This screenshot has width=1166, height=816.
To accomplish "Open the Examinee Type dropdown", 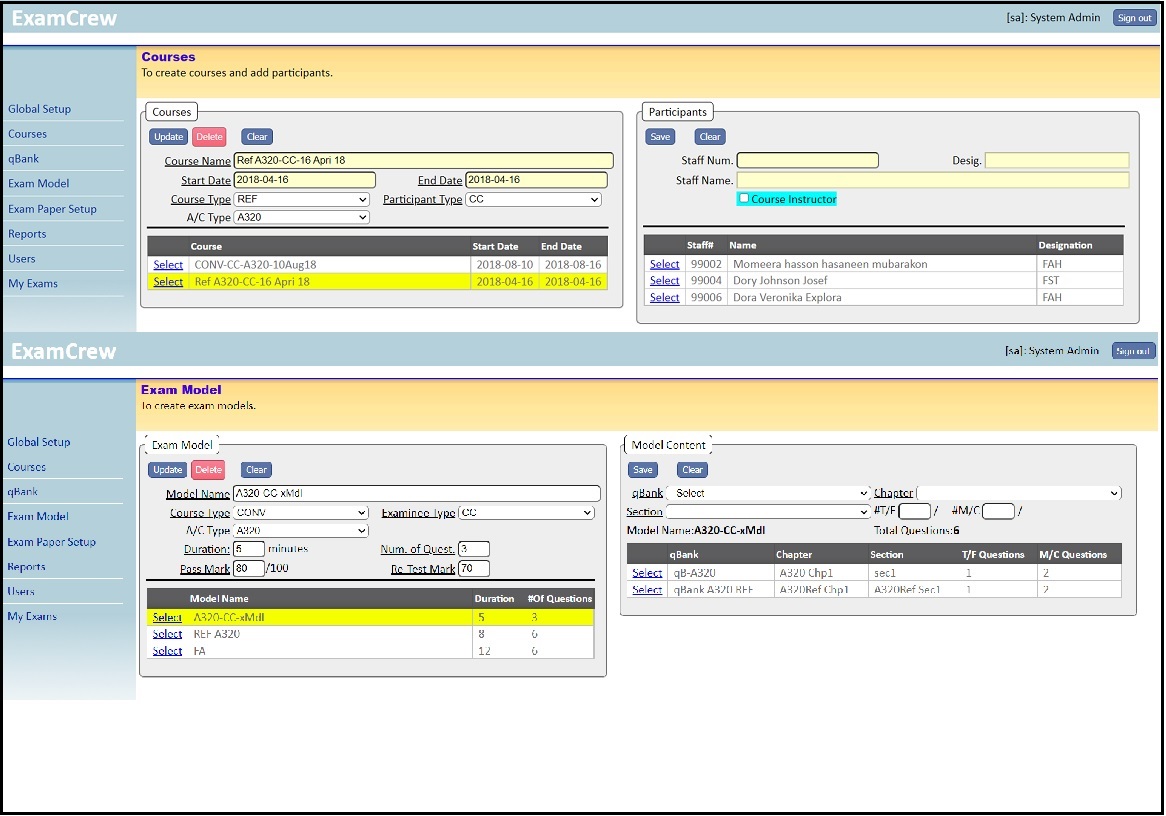I will pyautogui.click(x=526, y=513).
